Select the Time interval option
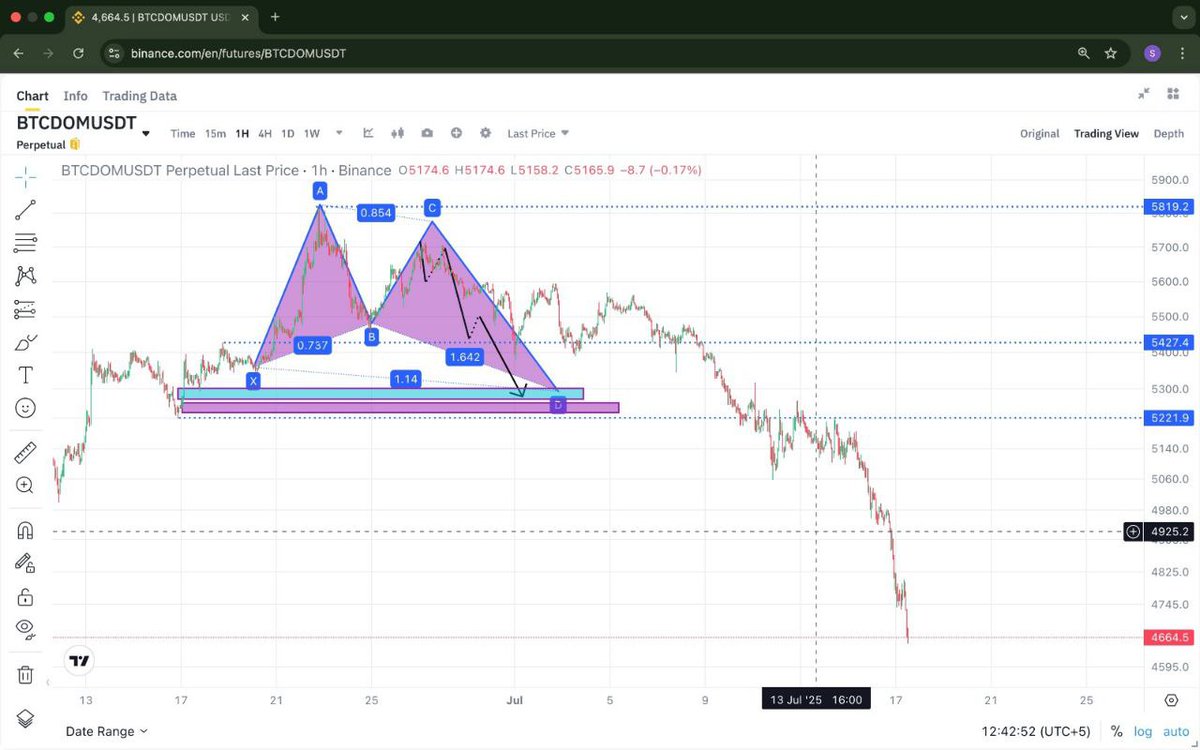The height and width of the screenshot is (750, 1200). pyautogui.click(x=183, y=133)
